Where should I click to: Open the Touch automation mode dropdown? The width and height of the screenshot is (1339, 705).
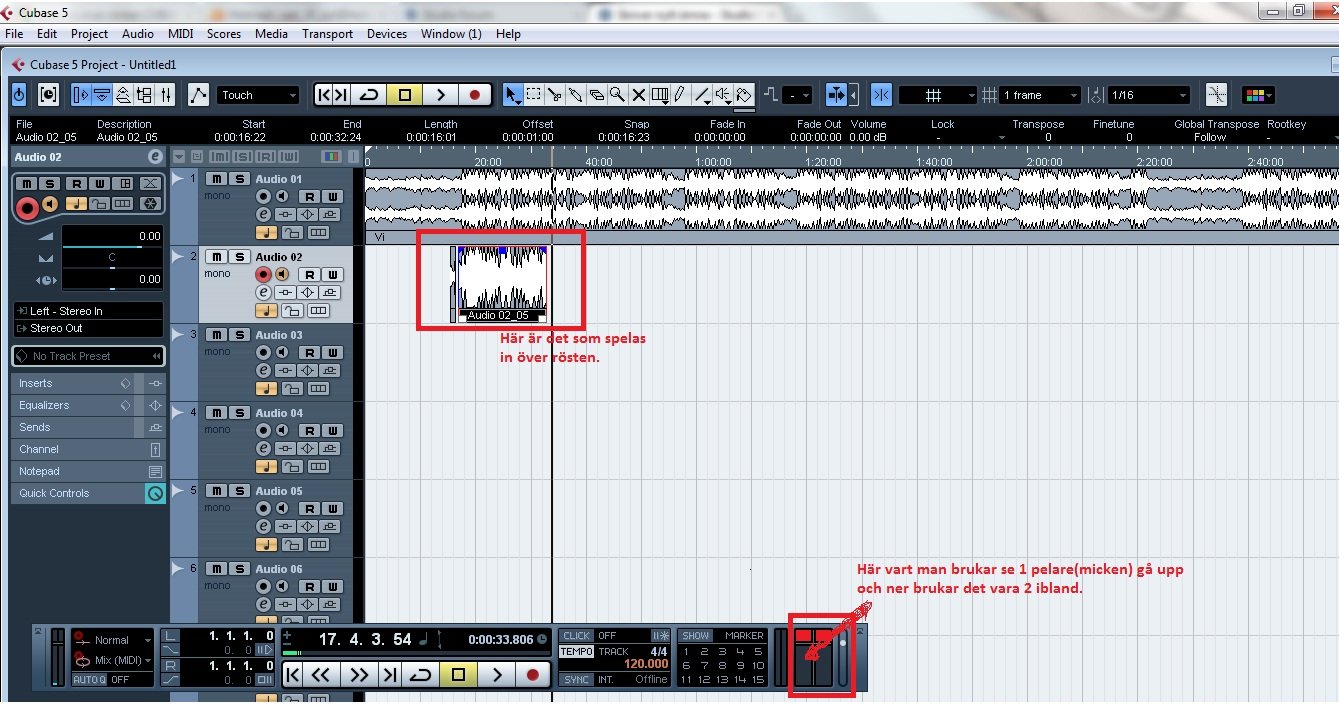click(258, 95)
